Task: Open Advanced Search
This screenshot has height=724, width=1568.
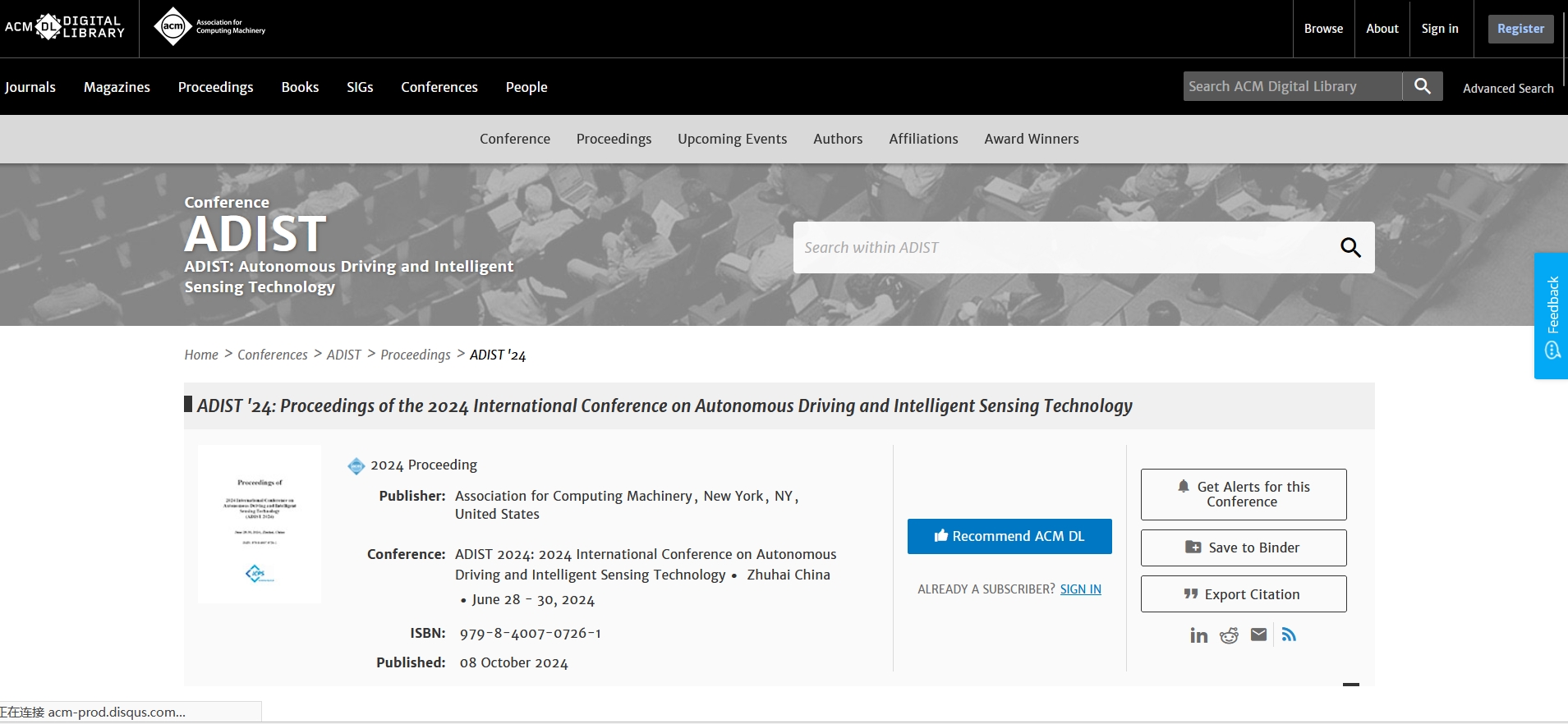Action: tap(1508, 88)
